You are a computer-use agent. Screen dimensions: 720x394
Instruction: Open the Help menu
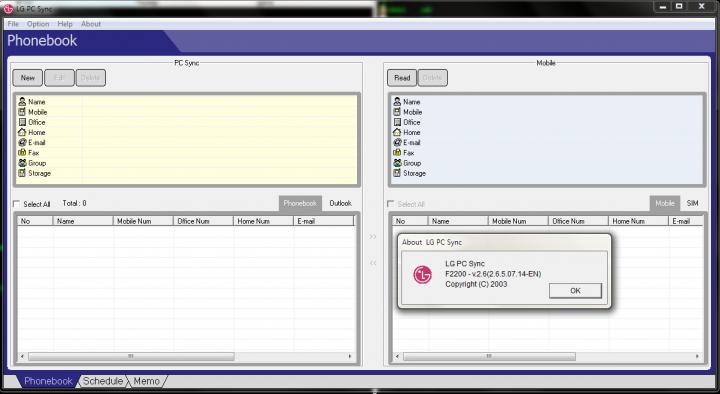pos(65,24)
